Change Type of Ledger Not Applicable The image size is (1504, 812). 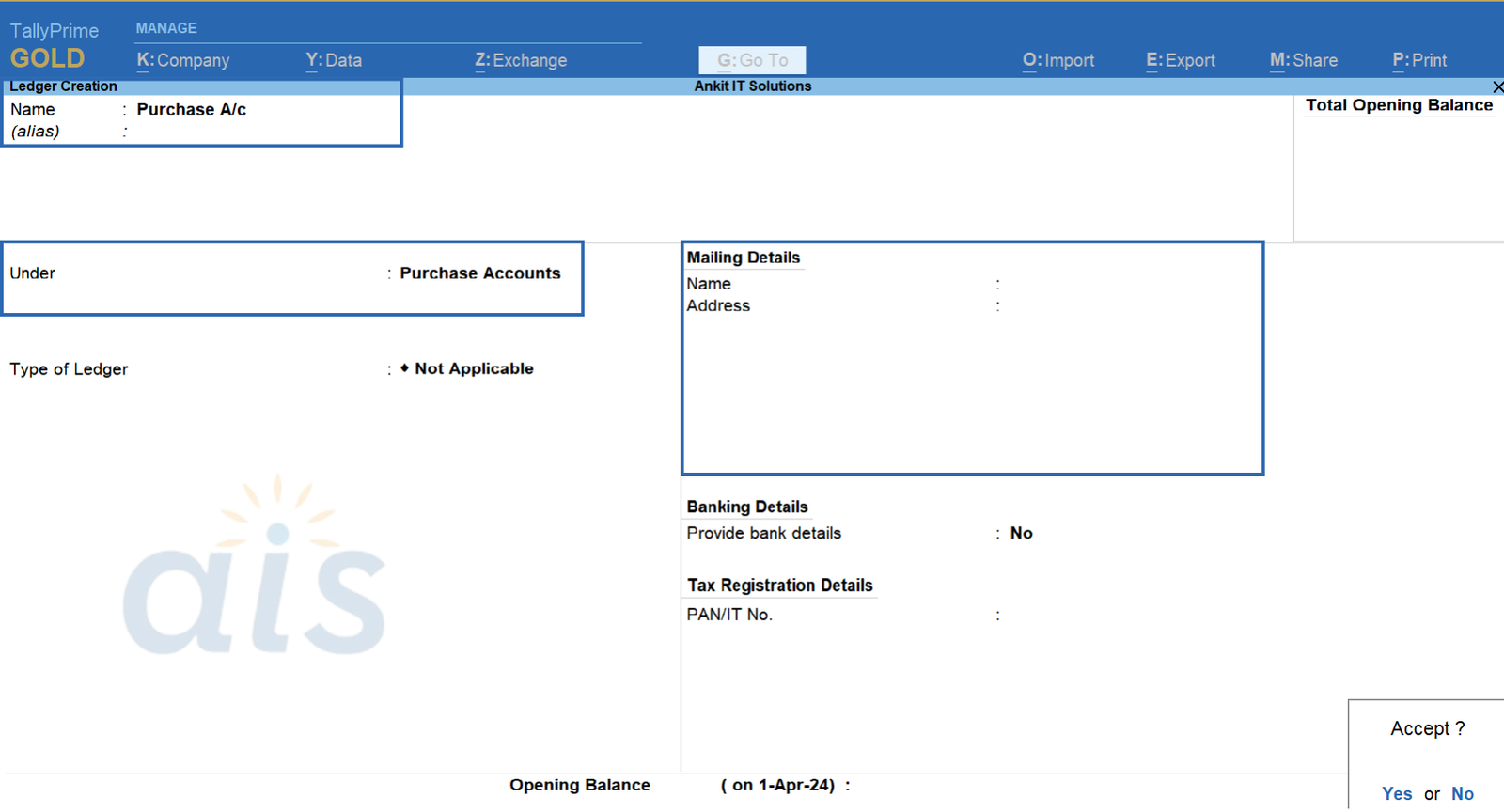coord(474,369)
